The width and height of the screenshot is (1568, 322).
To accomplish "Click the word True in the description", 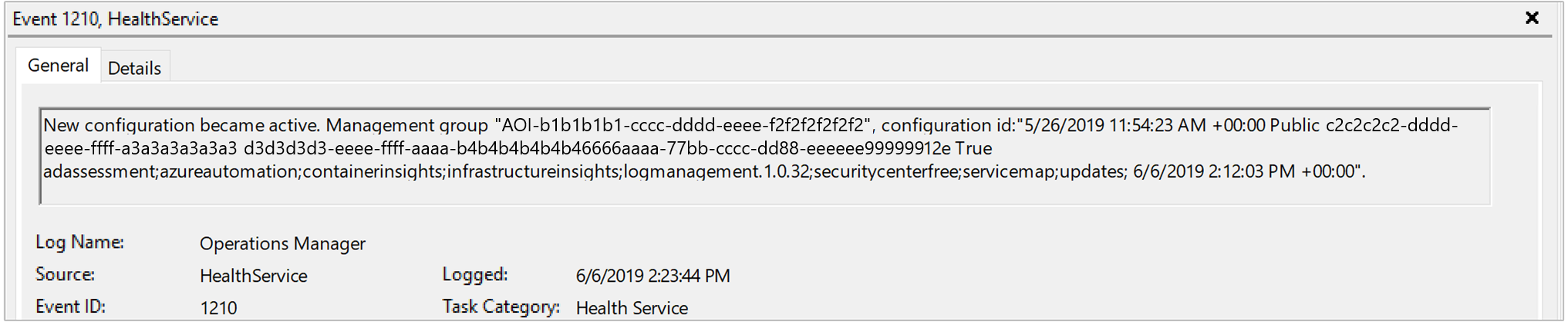I will (973, 148).
